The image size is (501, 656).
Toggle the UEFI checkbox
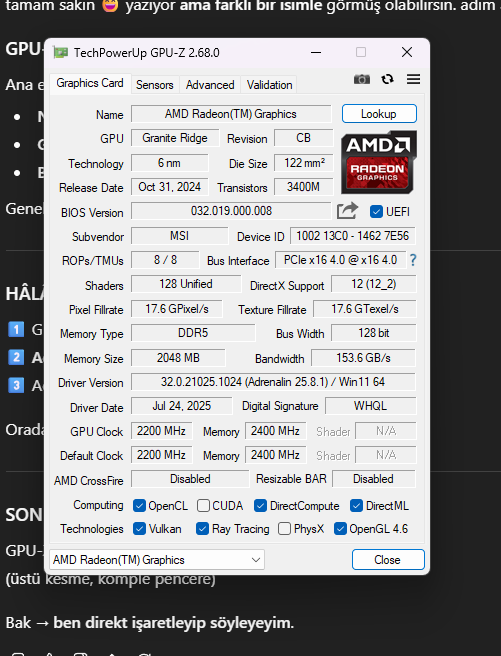tap(376, 212)
